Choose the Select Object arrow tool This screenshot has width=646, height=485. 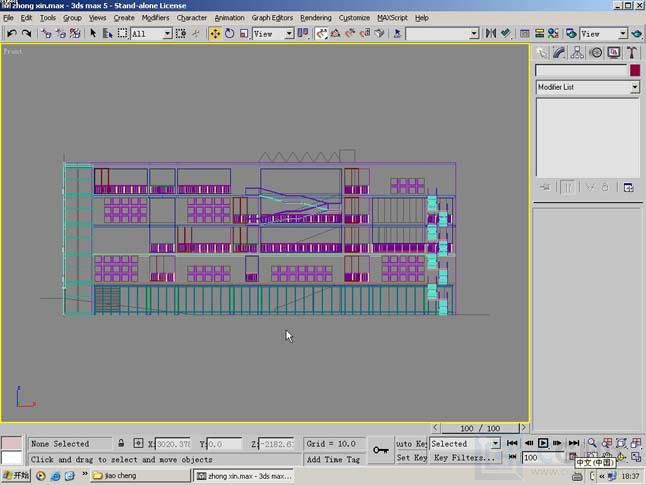pyautogui.click(x=93, y=33)
